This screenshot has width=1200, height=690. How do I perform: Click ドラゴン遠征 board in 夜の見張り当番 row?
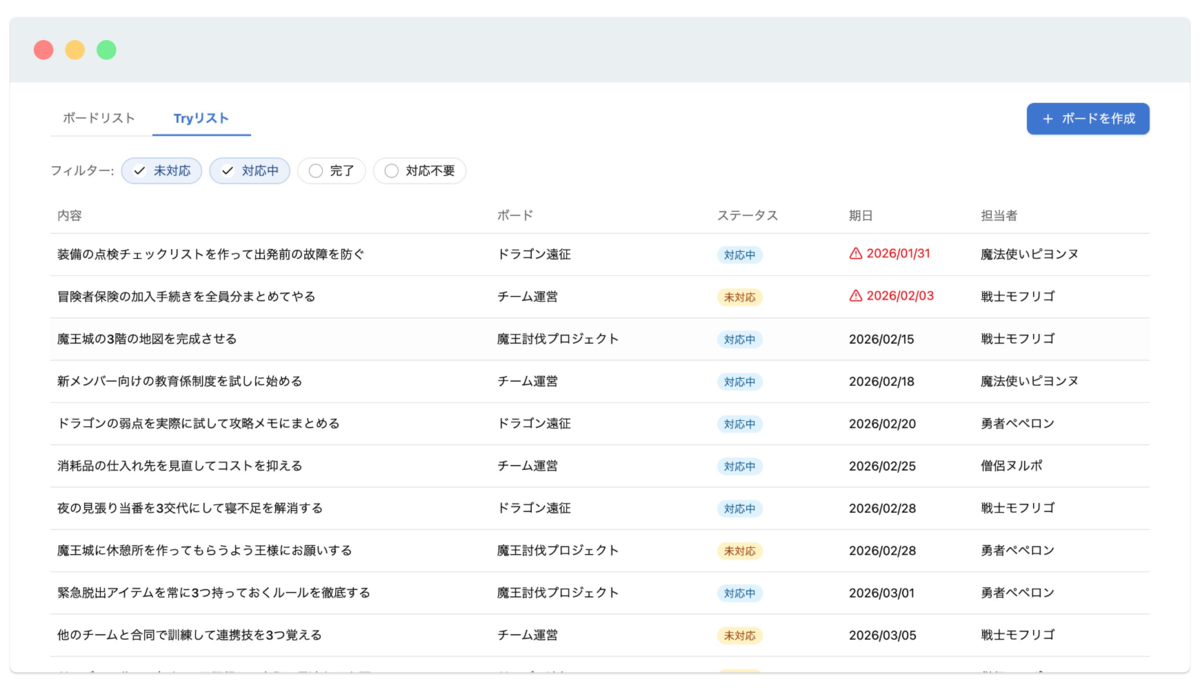(x=534, y=508)
